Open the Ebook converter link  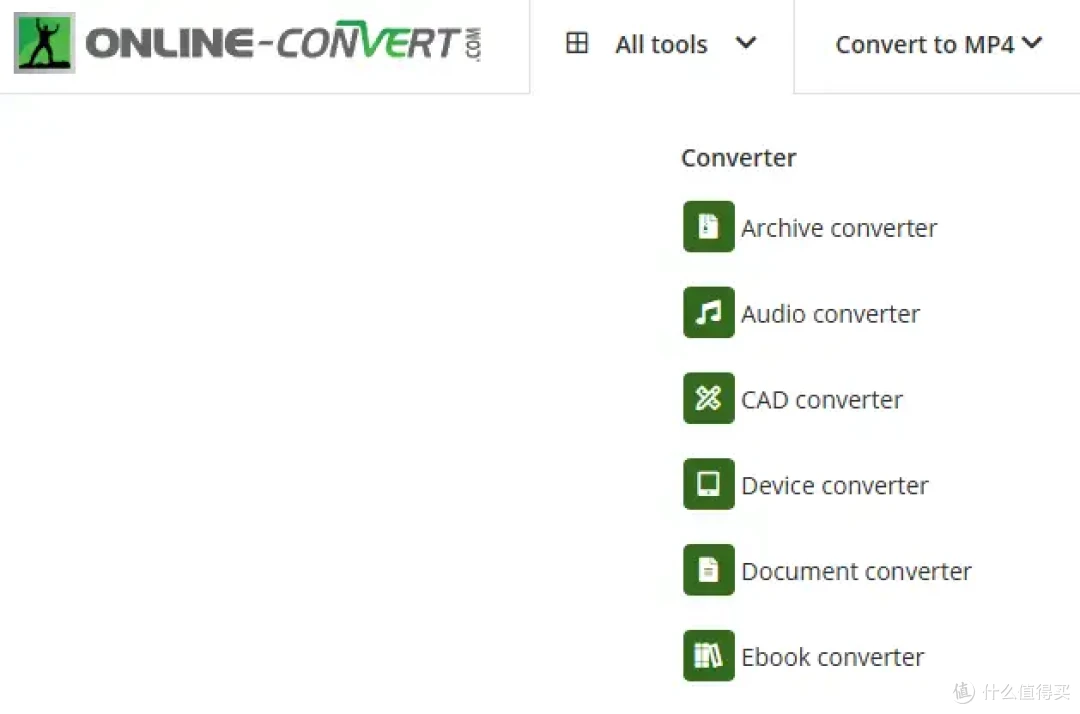[x=833, y=658]
